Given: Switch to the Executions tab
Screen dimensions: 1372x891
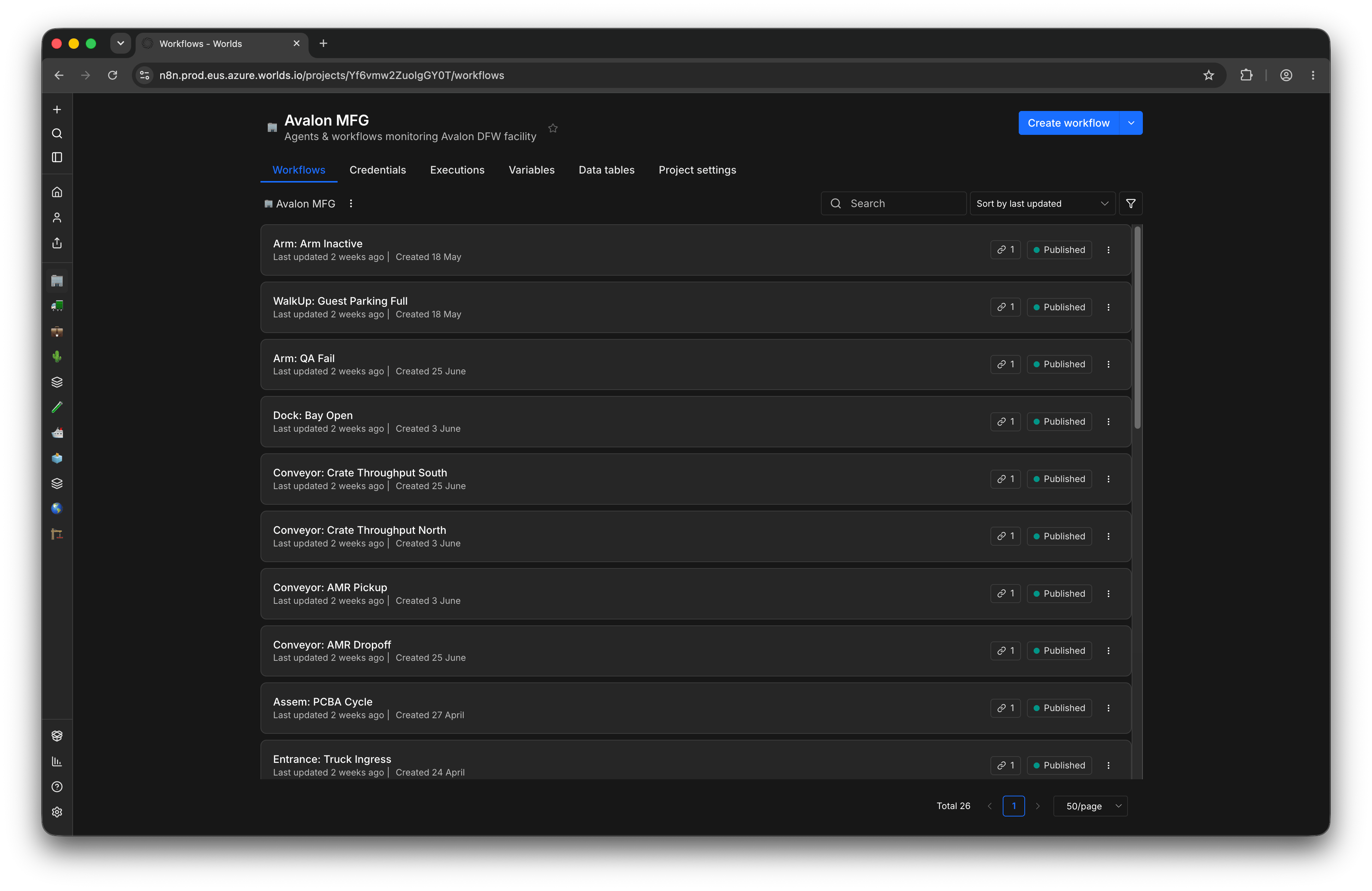Looking at the screenshot, I should coord(457,170).
